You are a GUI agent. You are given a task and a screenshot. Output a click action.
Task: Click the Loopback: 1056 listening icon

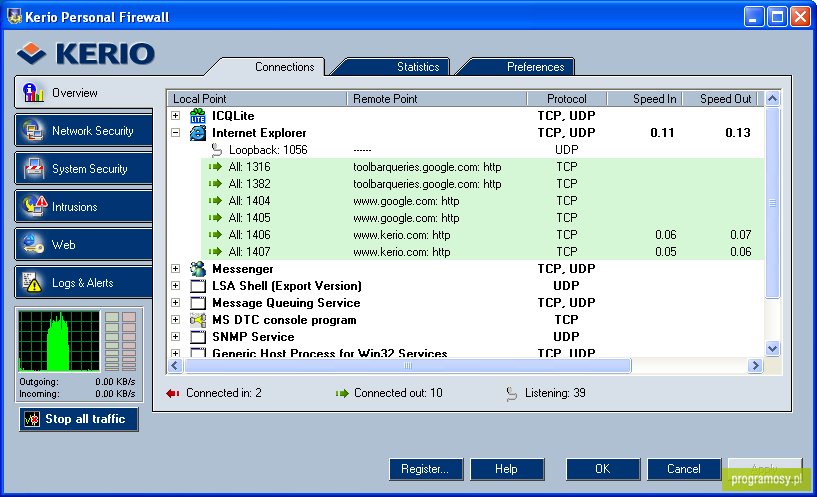pyautogui.click(x=216, y=150)
